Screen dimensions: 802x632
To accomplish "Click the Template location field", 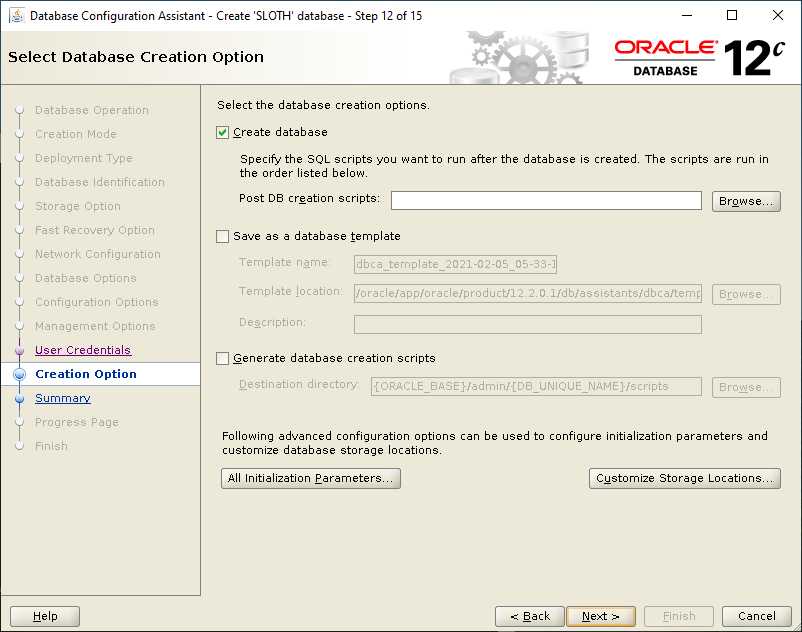I will [527, 294].
